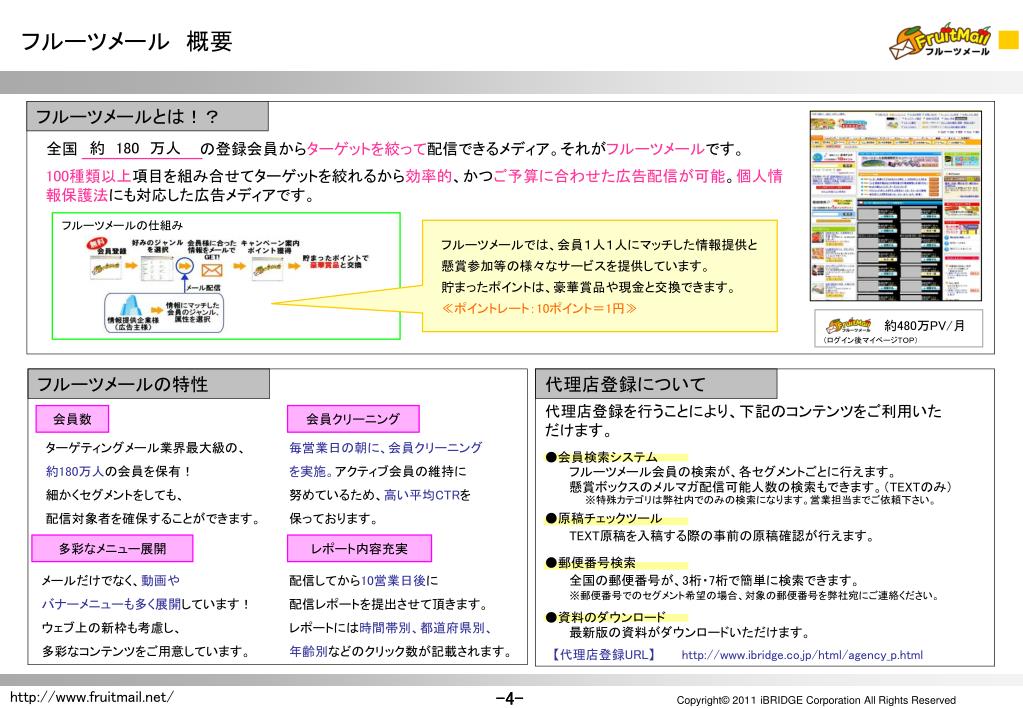The width and height of the screenshot is (1023, 708).
Task: Click the 多彩なメニュー展開 pink label
Action: [x=112, y=548]
